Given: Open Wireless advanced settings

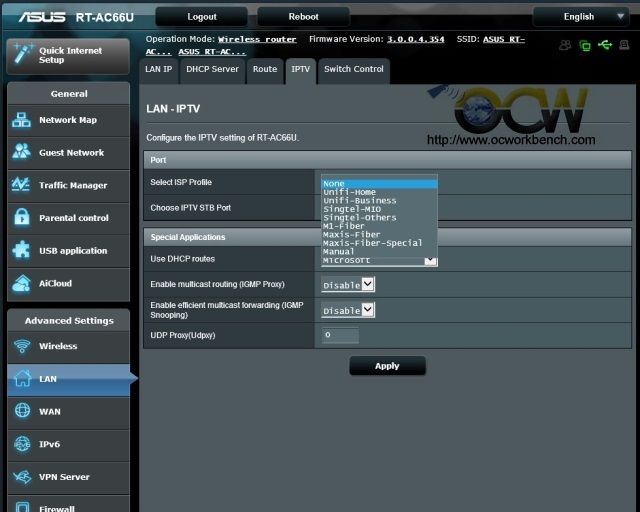Looking at the screenshot, I should [x=69, y=347].
